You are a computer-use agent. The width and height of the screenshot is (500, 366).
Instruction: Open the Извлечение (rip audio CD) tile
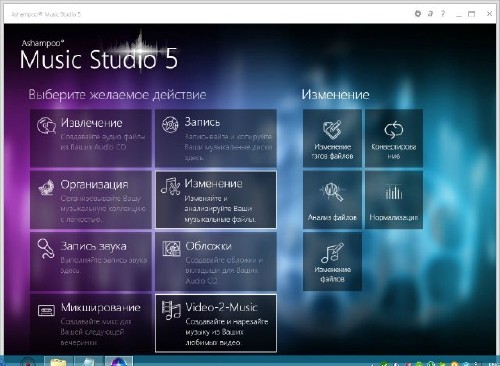click(x=91, y=138)
